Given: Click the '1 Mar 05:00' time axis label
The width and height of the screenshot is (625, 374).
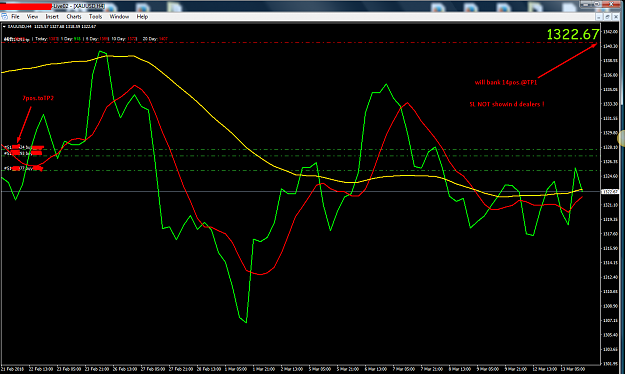Looking at the screenshot, I should tap(236, 369).
